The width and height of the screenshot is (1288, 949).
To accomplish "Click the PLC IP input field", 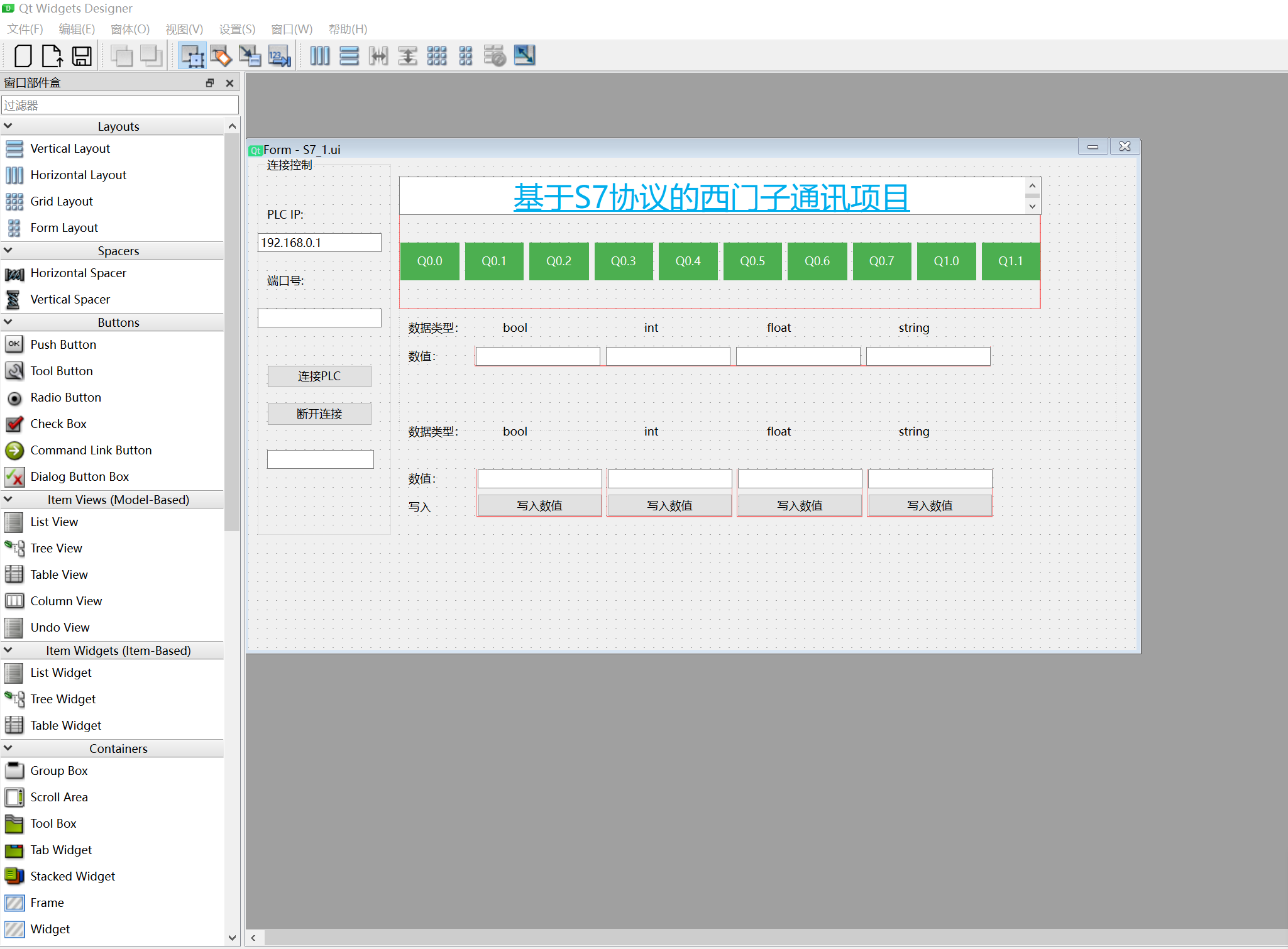I will [319, 243].
